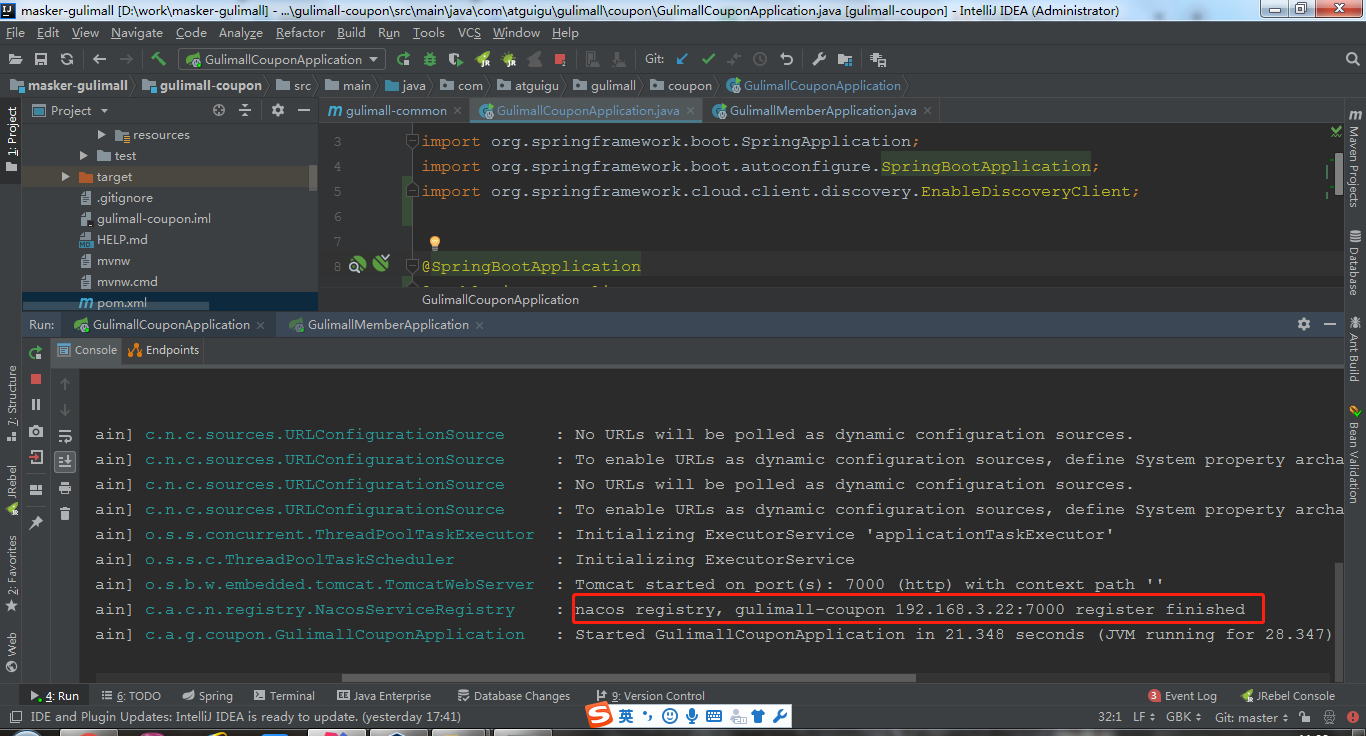1366x736 pixels.
Task: Select .gitignore in the project tree
Action: (124, 197)
